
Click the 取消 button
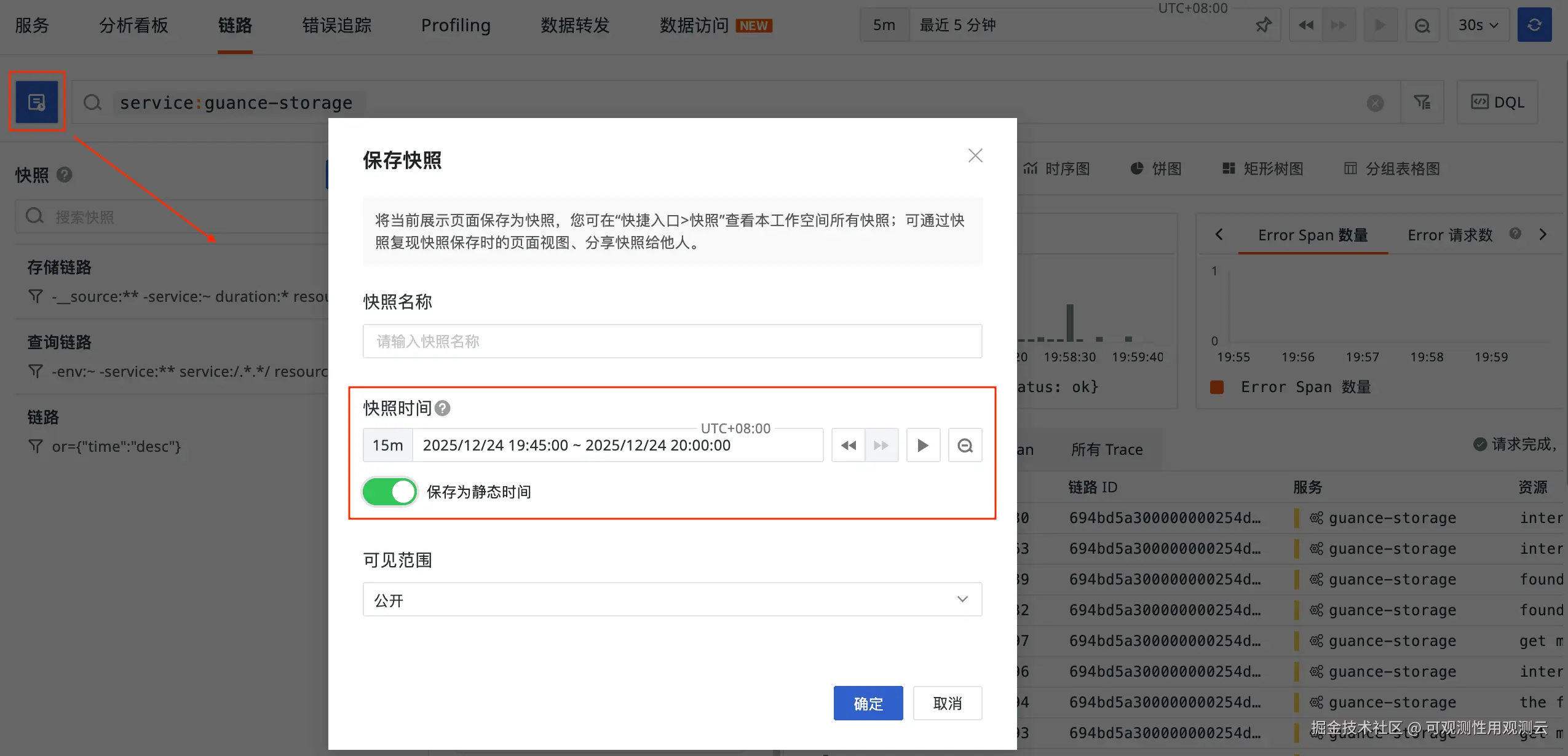coord(947,703)
